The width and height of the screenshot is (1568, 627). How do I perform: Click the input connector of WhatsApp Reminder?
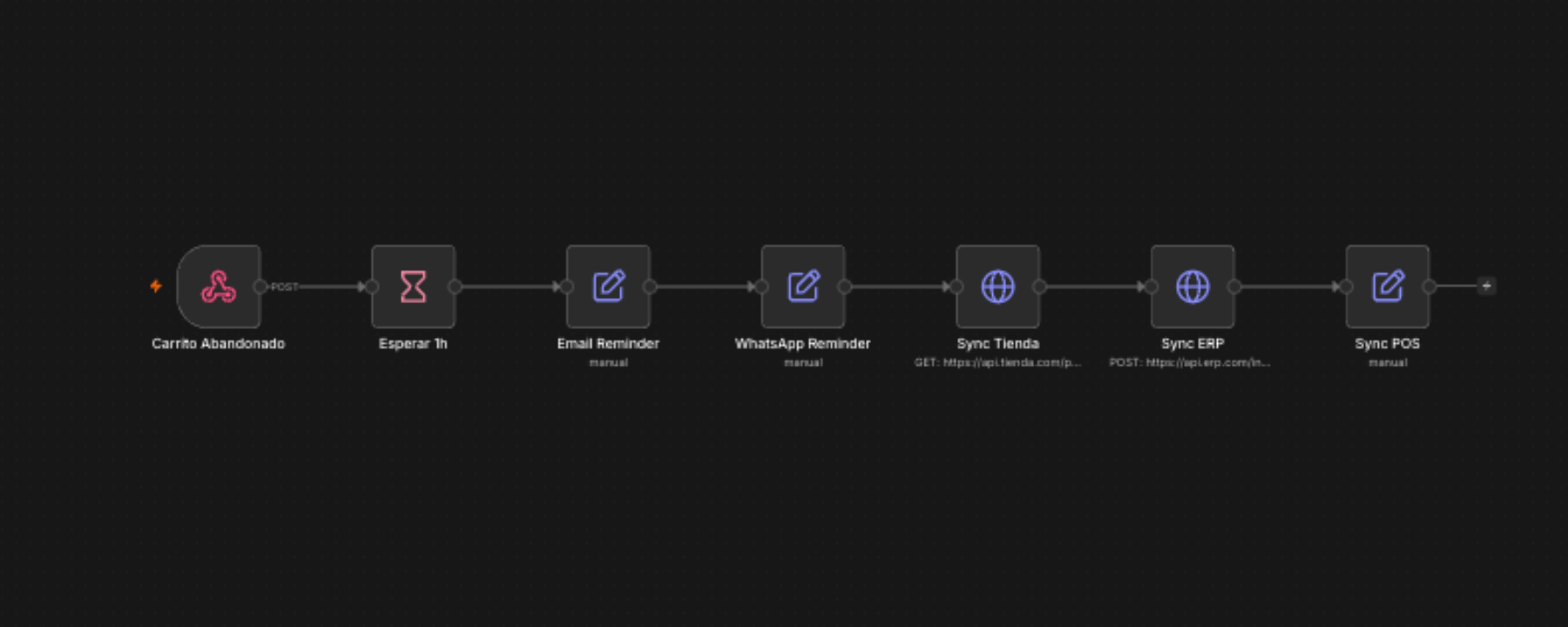761,287
